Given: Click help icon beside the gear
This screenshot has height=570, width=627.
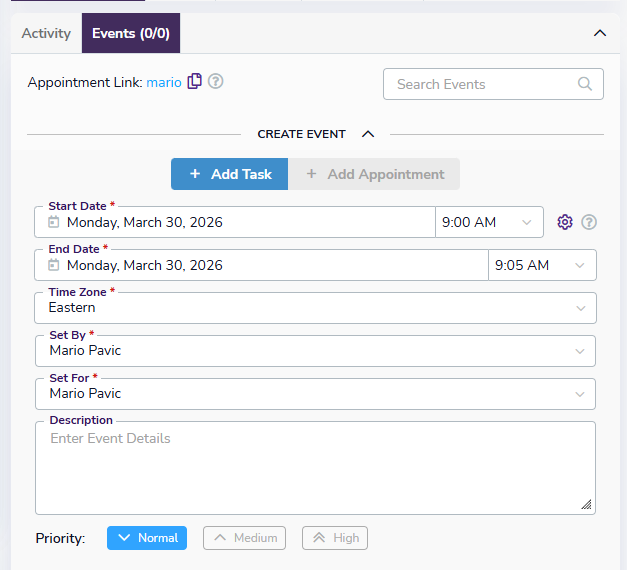Looking at the screenshot, I should pos(589,222).
